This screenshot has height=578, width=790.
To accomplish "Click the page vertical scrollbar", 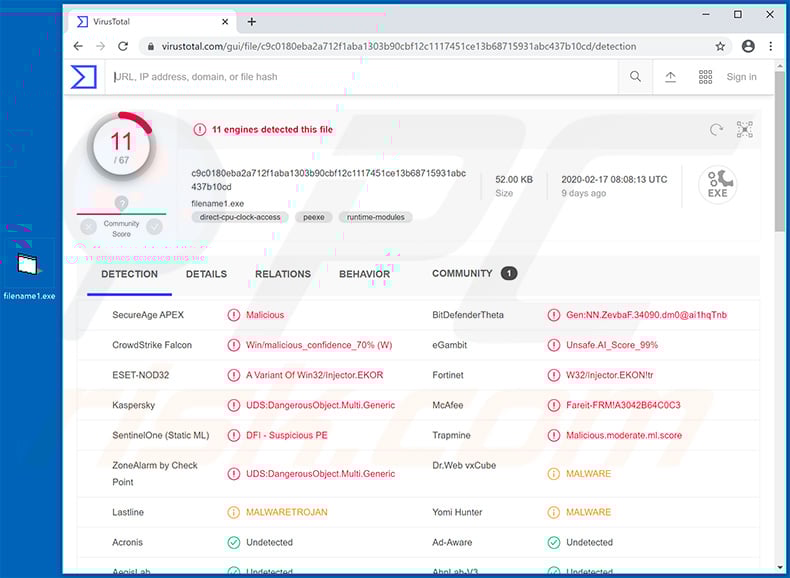I will tap(779, 151).
